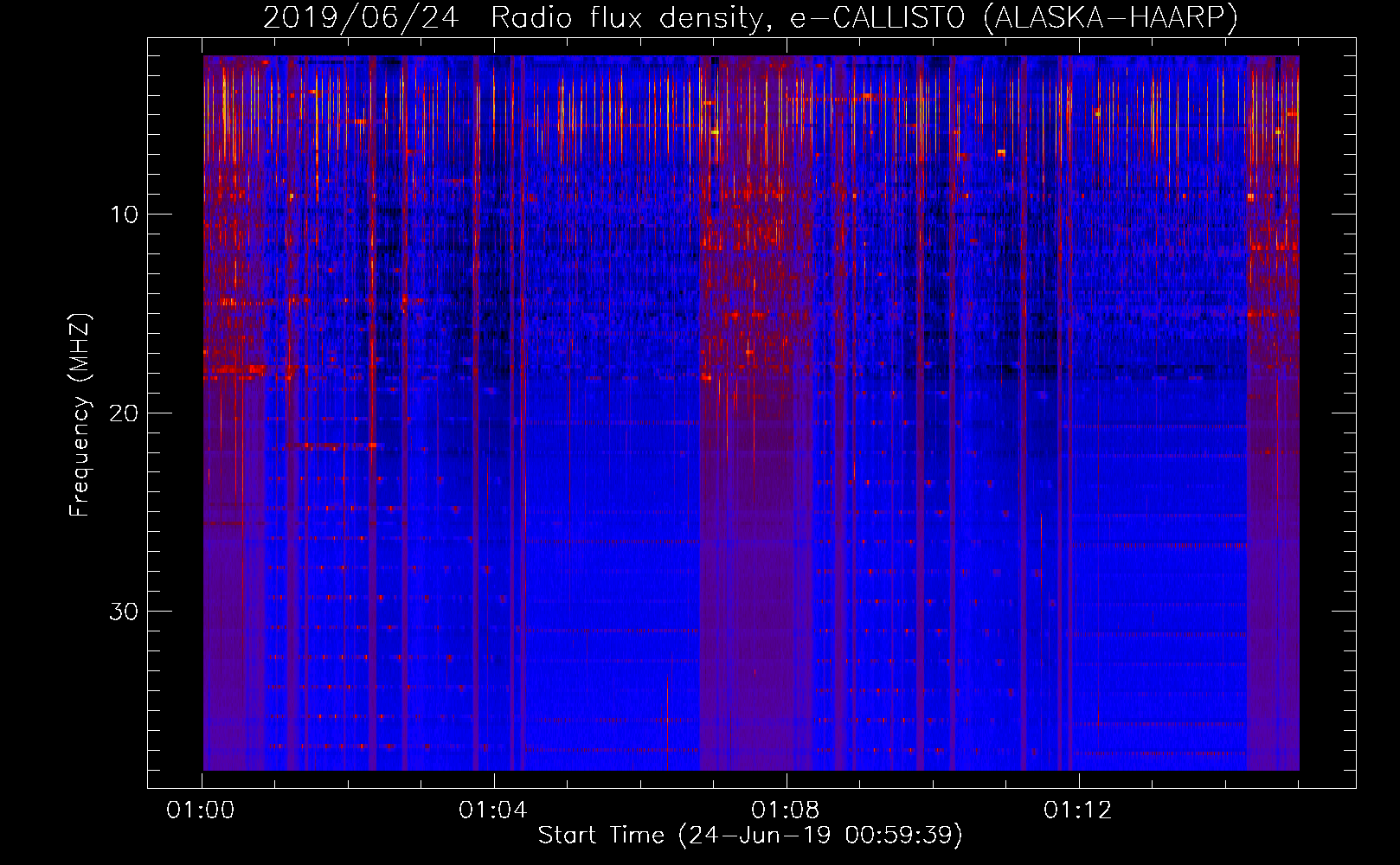Select the 20 MHz y-axis tick label
The width and height of the screenshot is (1400, 865).
click(125, 413)
